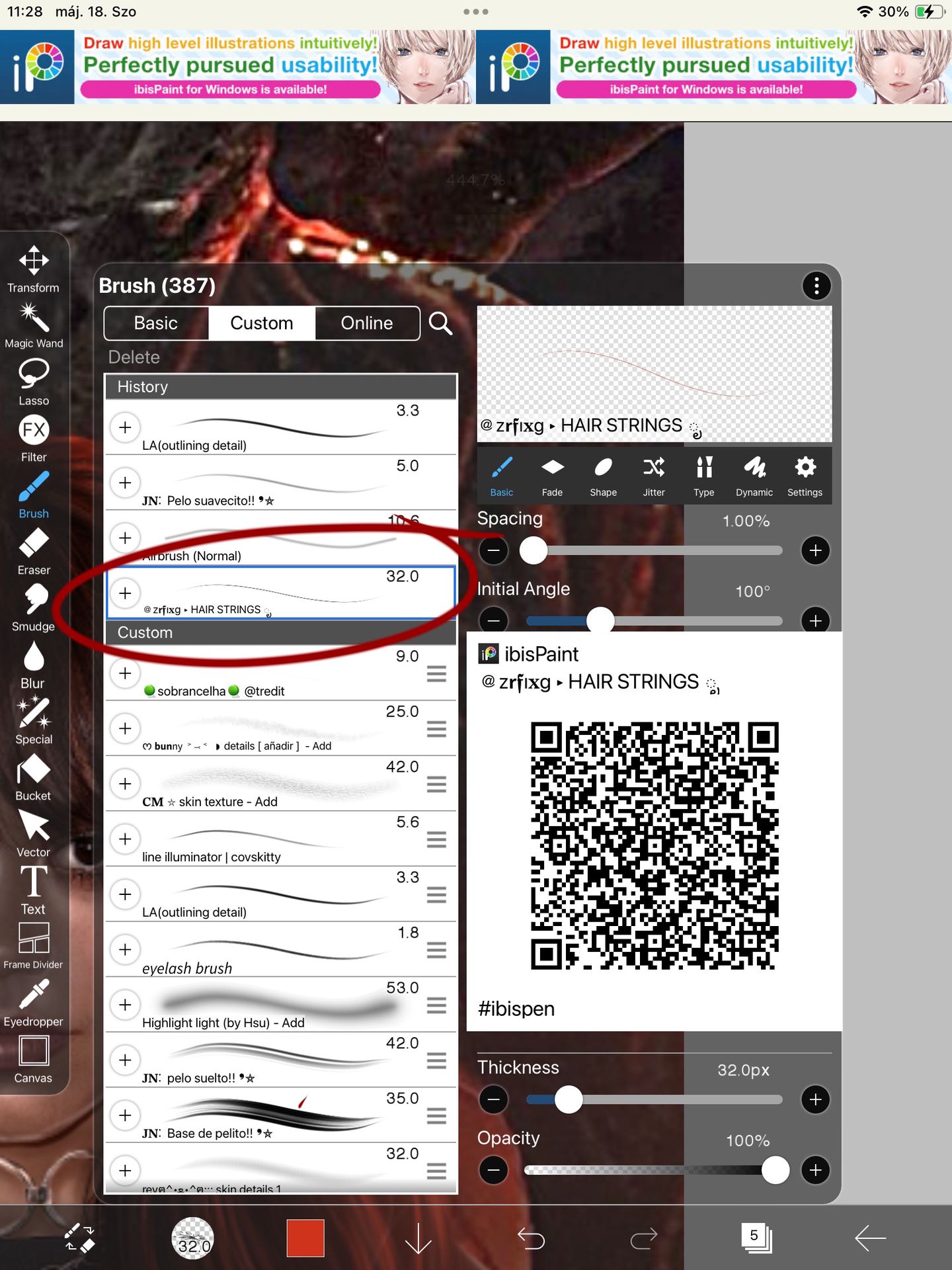
Task: Tap the back arrow at the bottom right
Action: point(870,1238)
